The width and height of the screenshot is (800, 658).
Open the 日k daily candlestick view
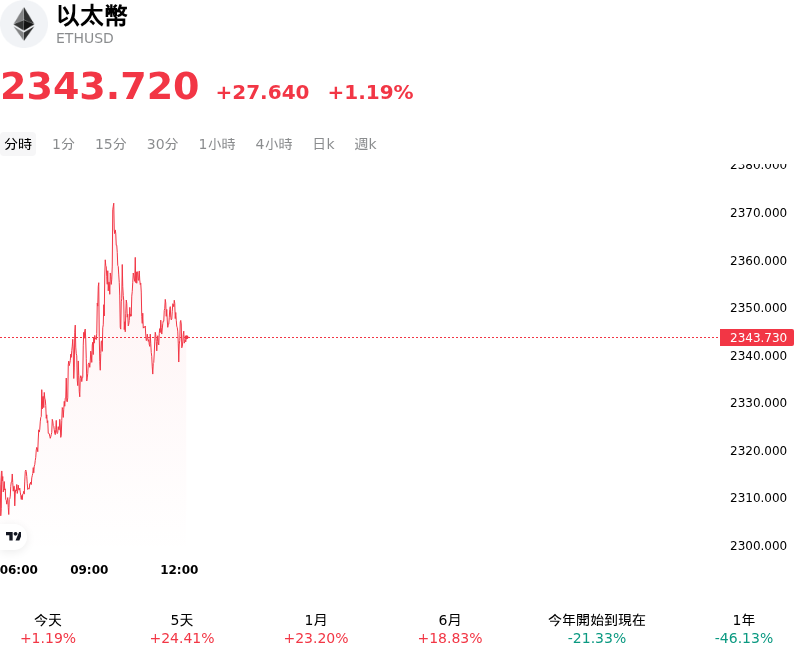(x=323, y=144)
